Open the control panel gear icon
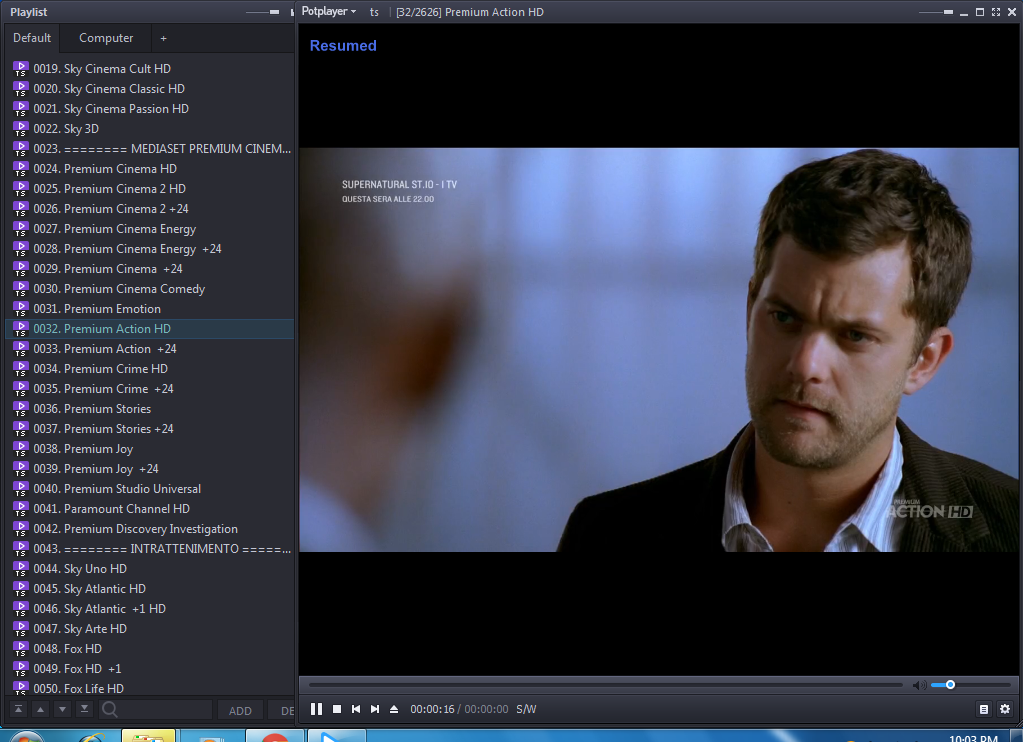The image size is (1023, 742). pyautogui.click(x=1005, y=709)
